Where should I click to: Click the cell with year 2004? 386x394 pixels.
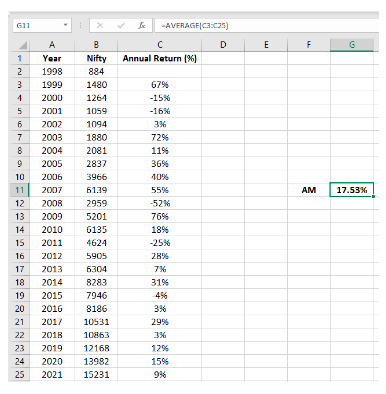point(52,151)
